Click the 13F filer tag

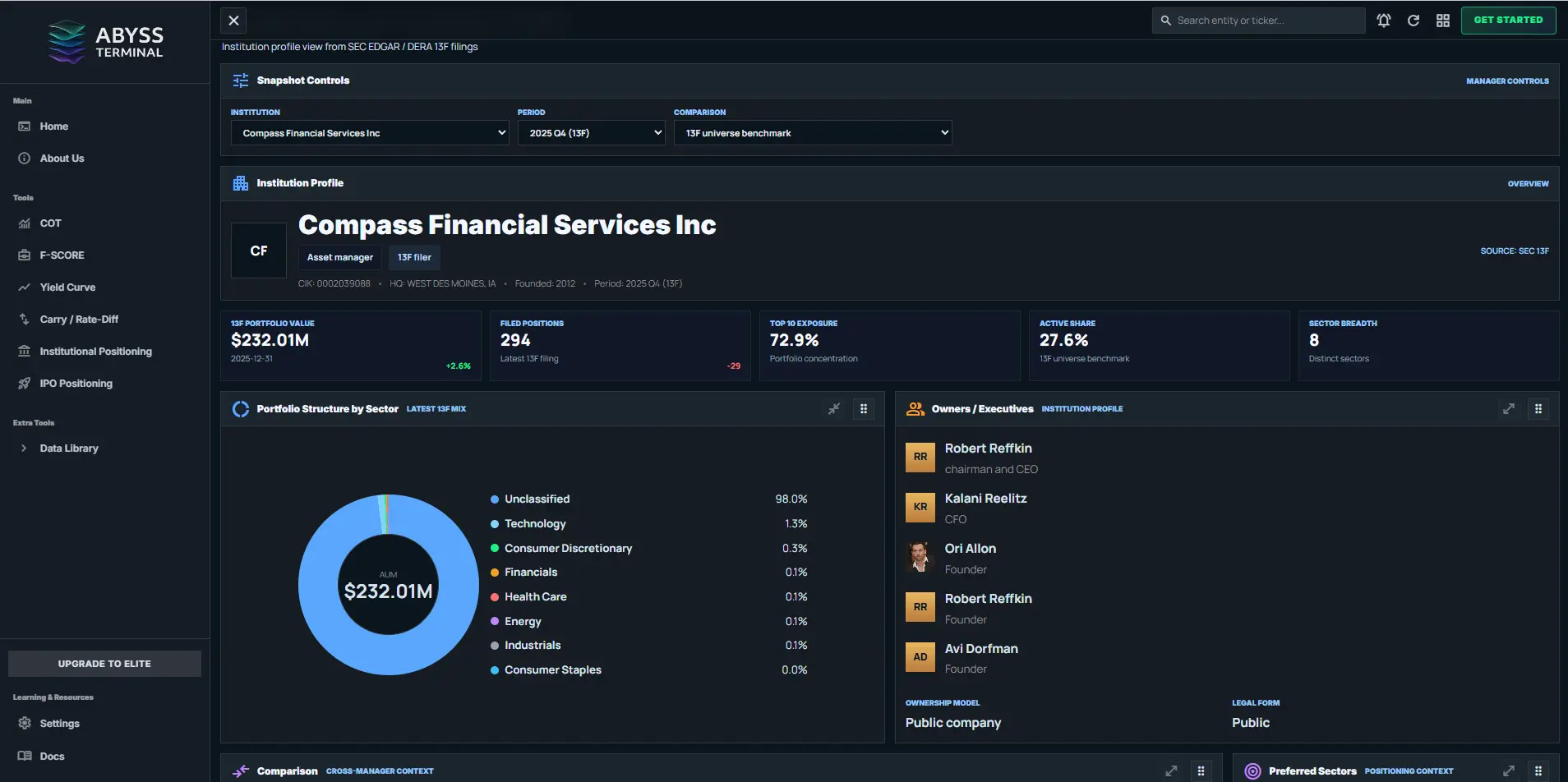414,257
